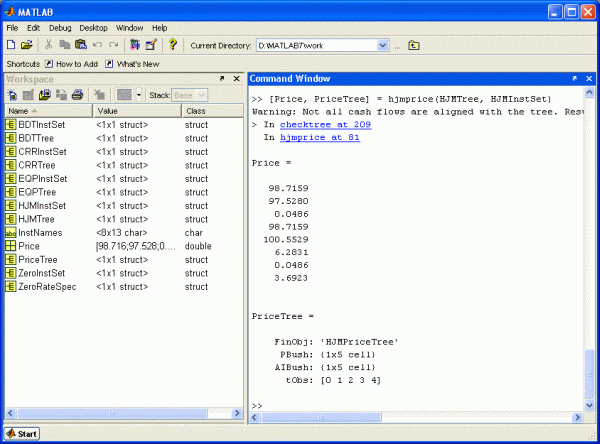
Task: Select HJMInstSet variable
Action: (x=124, y=206)
